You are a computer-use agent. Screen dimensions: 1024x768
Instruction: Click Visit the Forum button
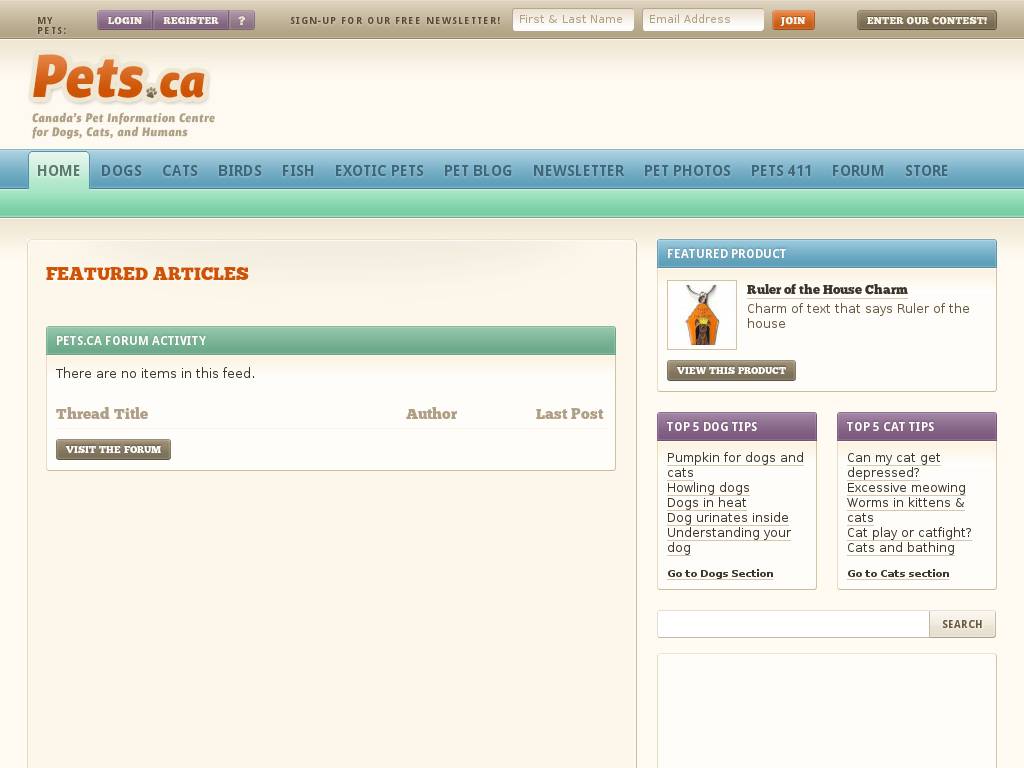pyautogui.click(x=113, y=450)
